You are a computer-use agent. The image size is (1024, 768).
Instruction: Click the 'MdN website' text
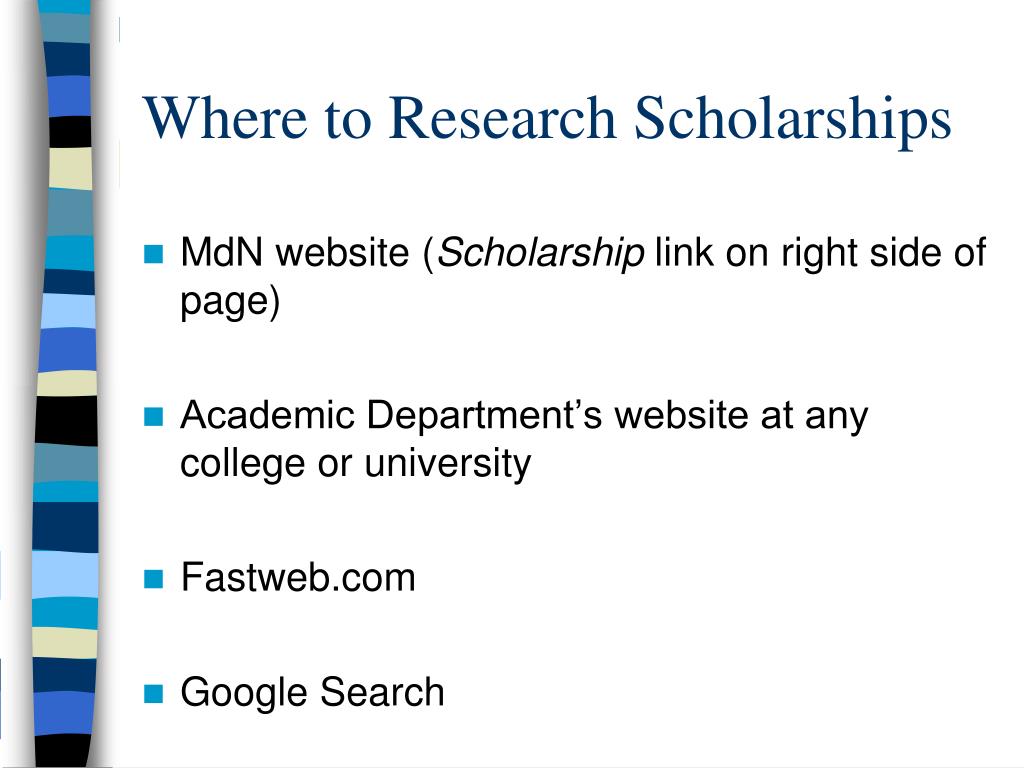tap(295, 252)
